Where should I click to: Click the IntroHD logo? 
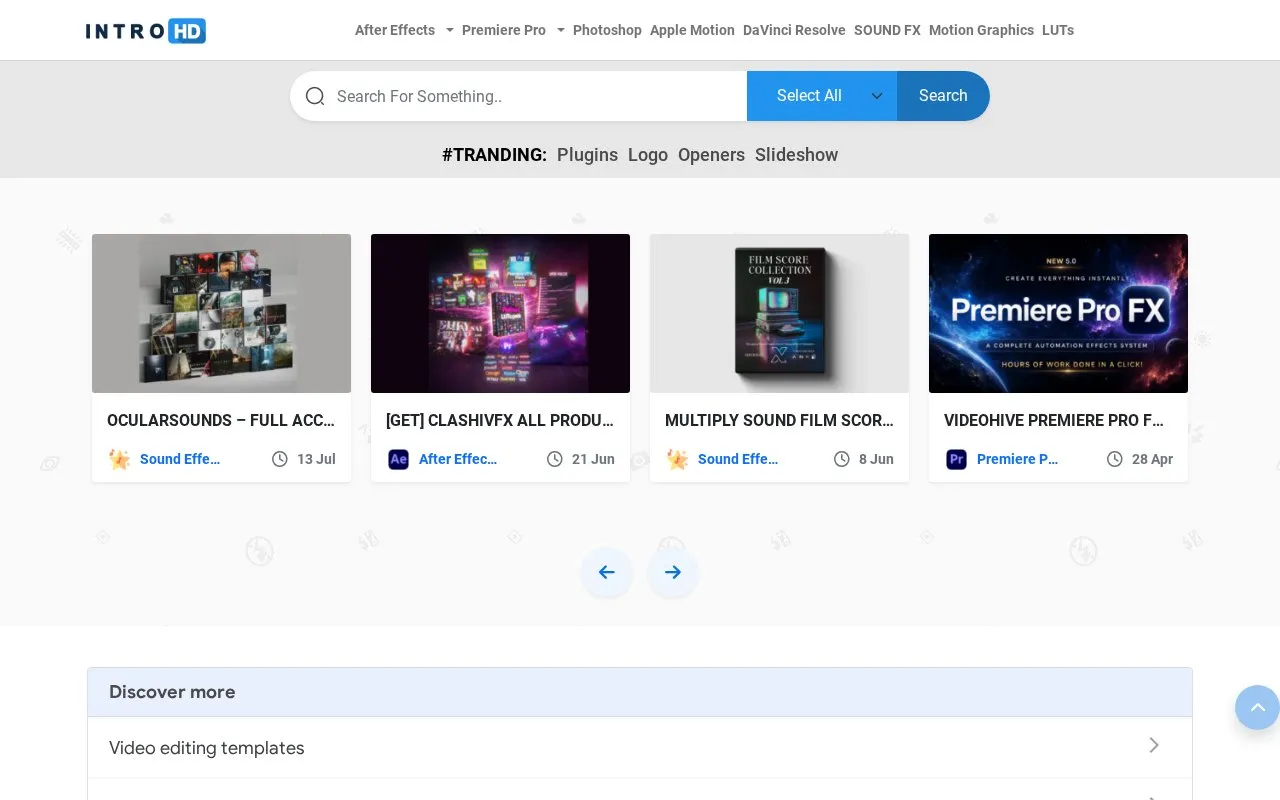(x=146, y=31)
